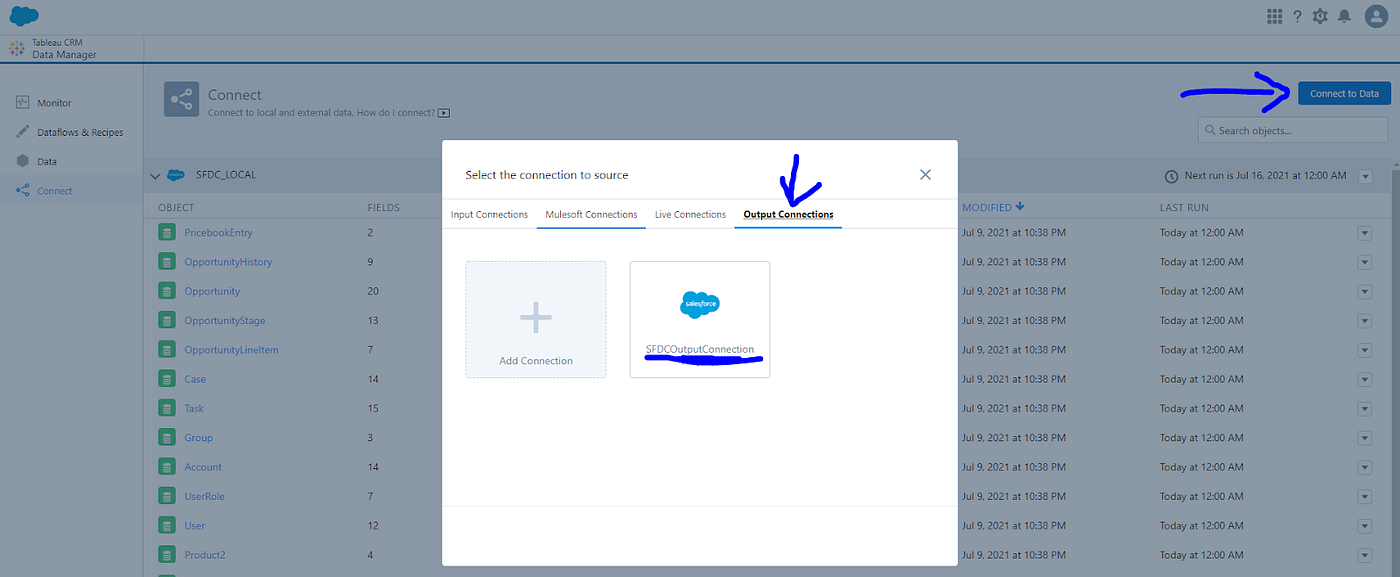The width and height of the screenshot is (1400, 577).
Task: Click the UserRole object icon
Action: click(x=166, y=496)
